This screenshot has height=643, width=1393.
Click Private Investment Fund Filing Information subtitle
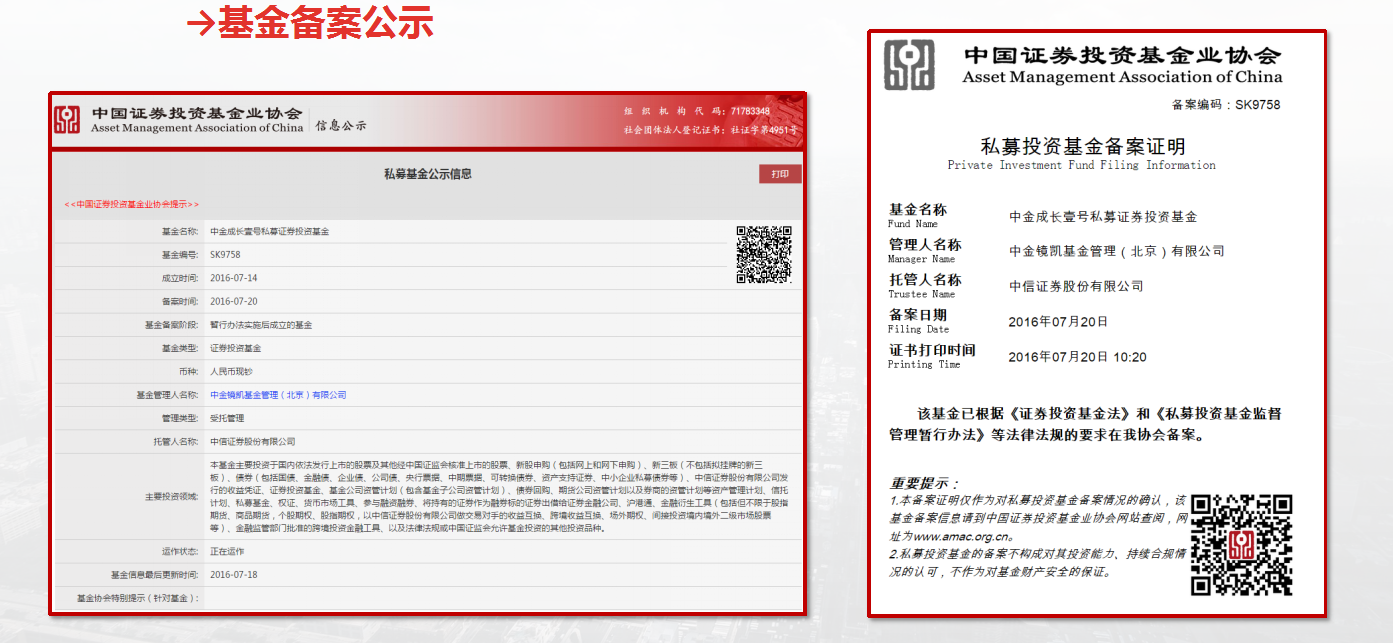pos(1082,165)
